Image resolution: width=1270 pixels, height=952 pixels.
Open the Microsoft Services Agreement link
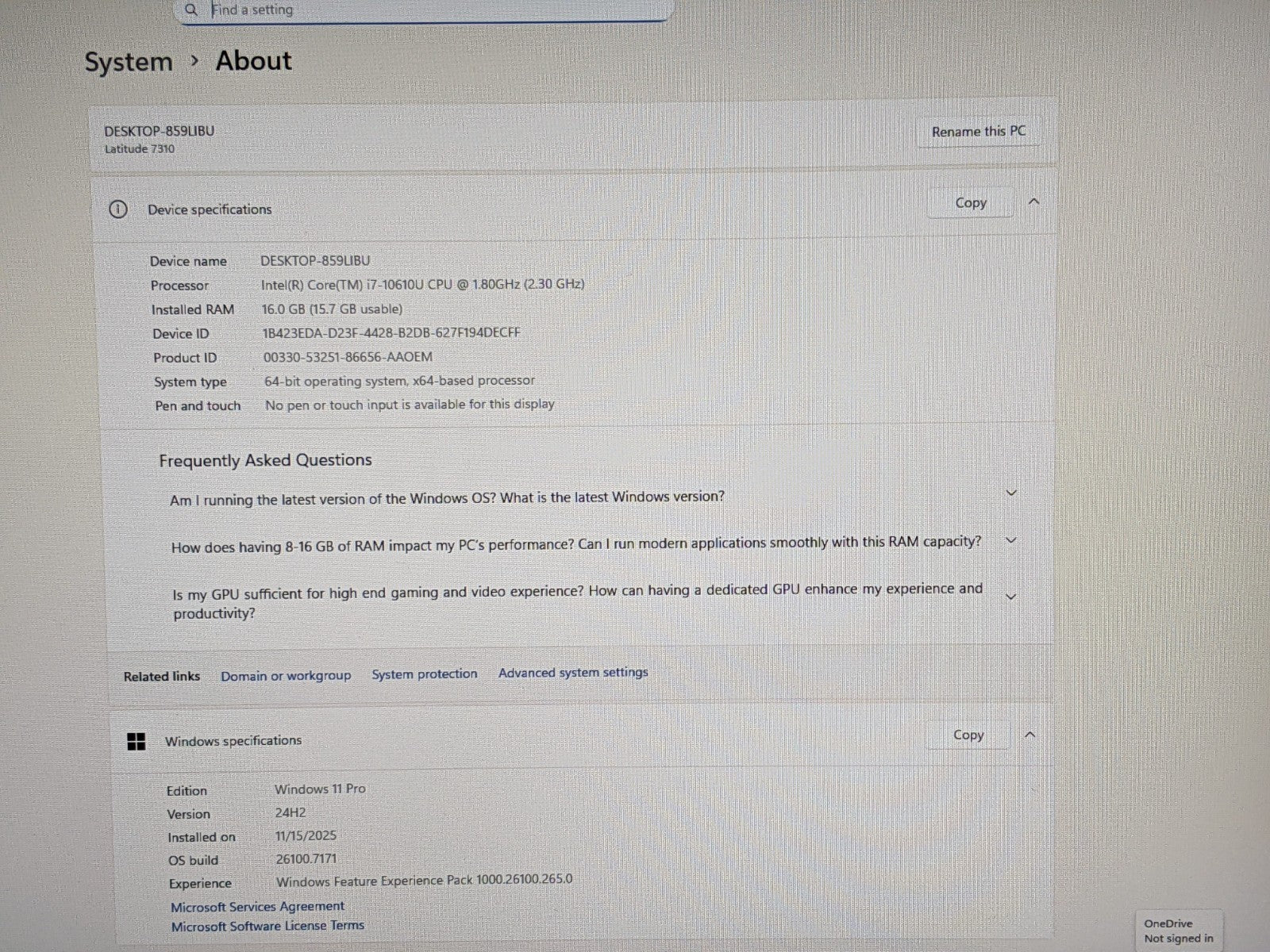click(257, 906)
